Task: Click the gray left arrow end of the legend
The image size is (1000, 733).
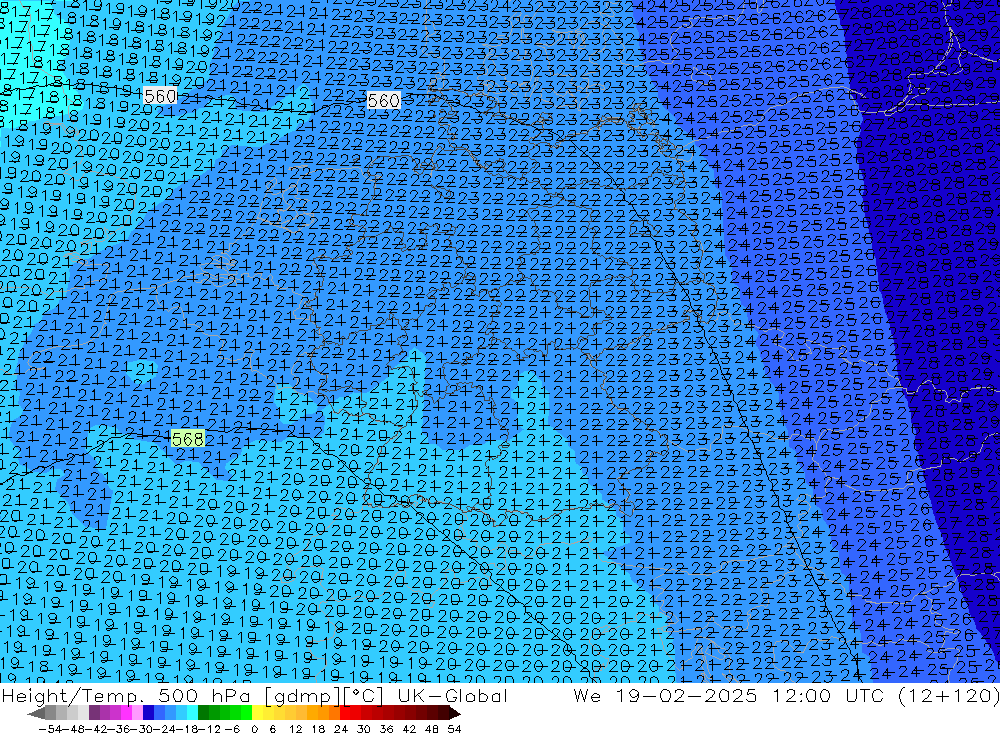Action: coord(36,713)
